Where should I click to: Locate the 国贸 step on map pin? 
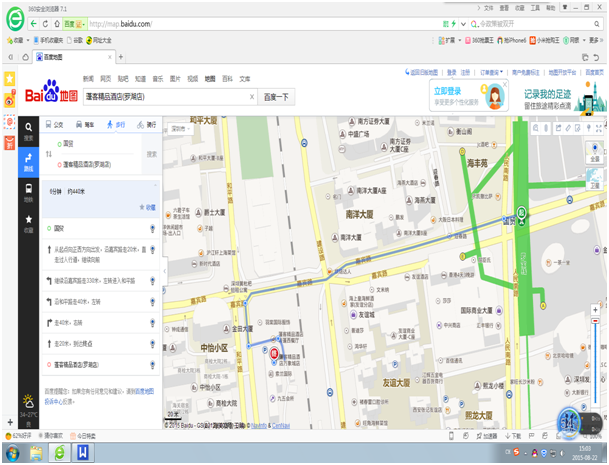(152, 228)
